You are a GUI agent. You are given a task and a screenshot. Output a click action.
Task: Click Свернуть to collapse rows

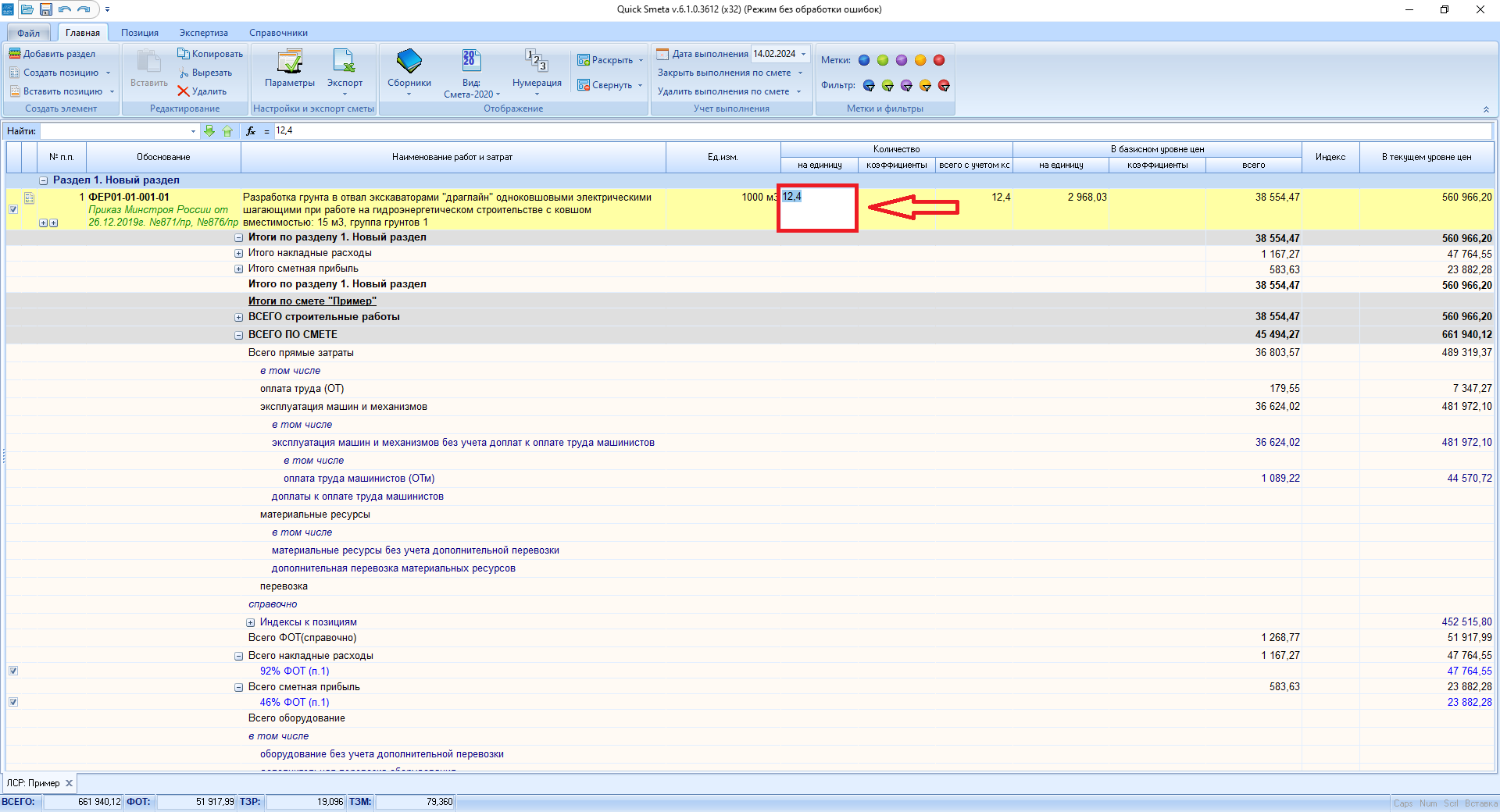coord(605,85)
